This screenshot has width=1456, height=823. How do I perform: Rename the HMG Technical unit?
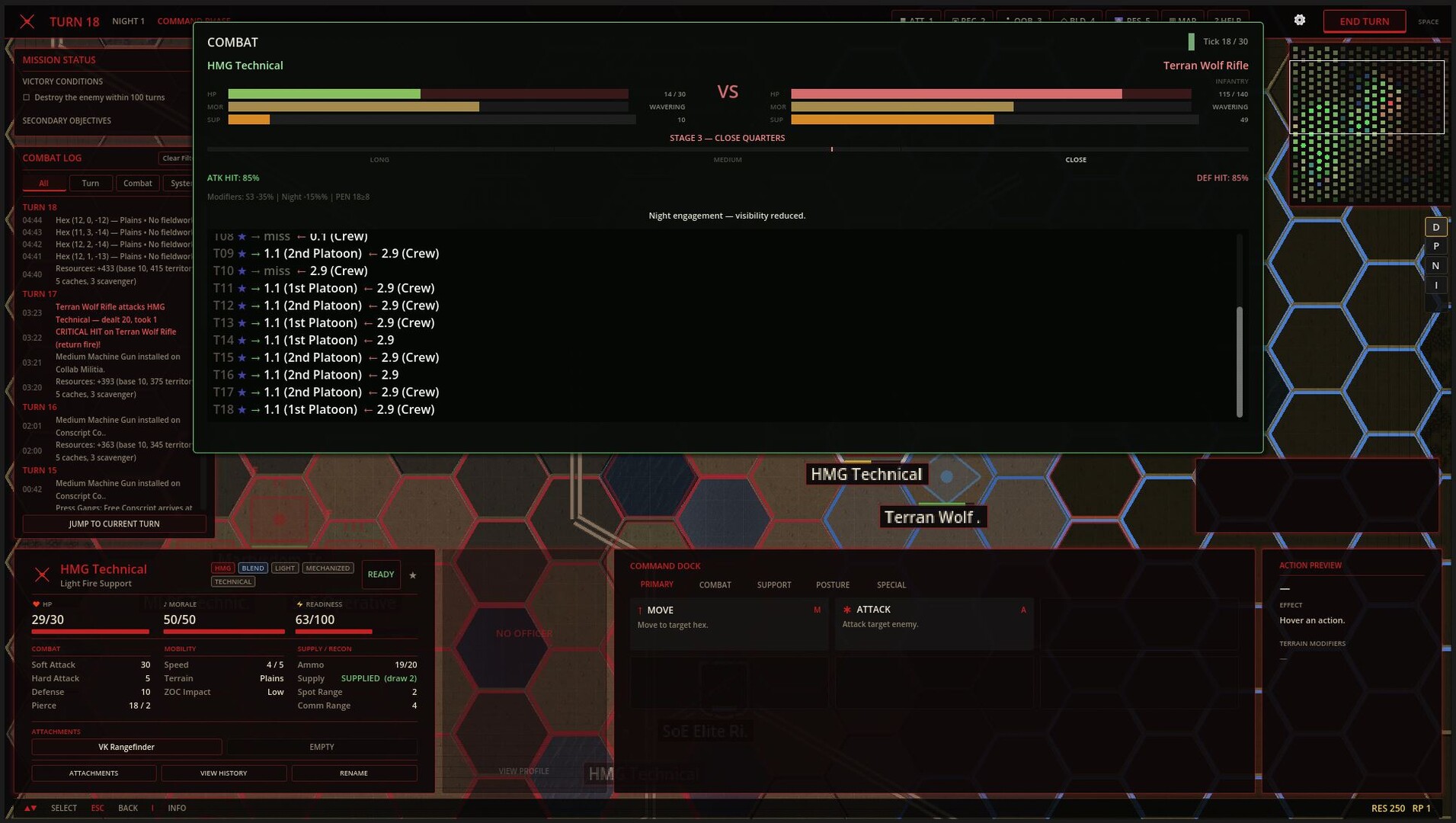pos(354,773)
